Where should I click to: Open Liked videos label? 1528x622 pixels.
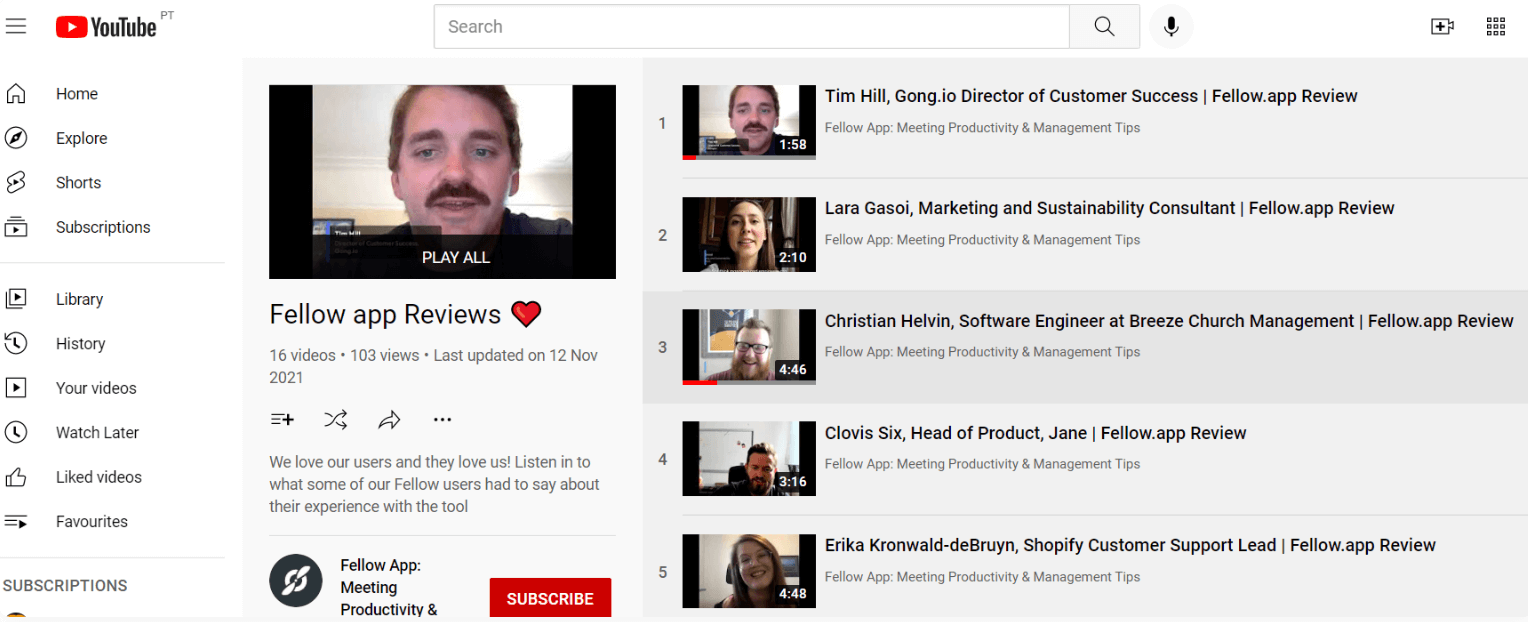click(99, 477)
